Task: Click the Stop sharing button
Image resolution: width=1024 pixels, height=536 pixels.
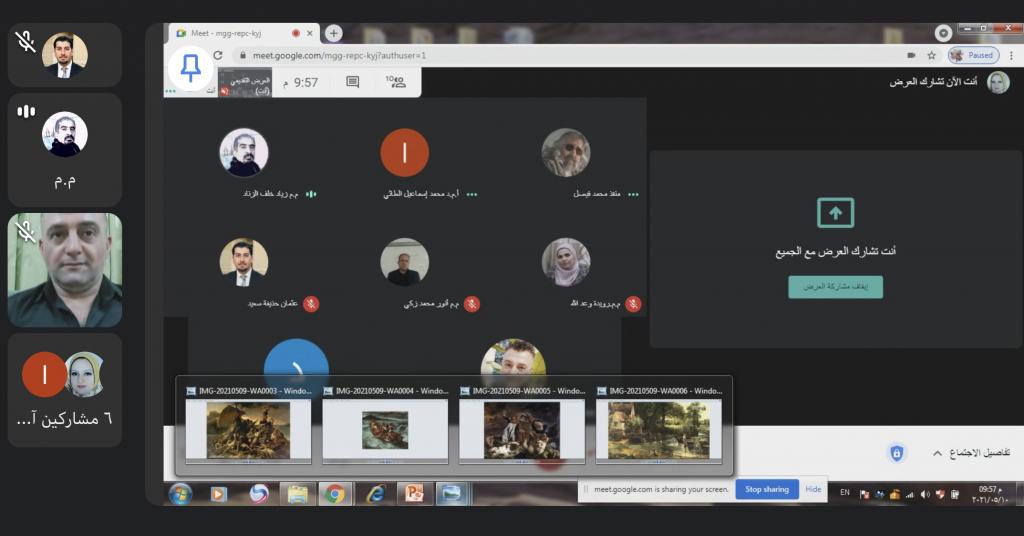Action: click(767, 489)
